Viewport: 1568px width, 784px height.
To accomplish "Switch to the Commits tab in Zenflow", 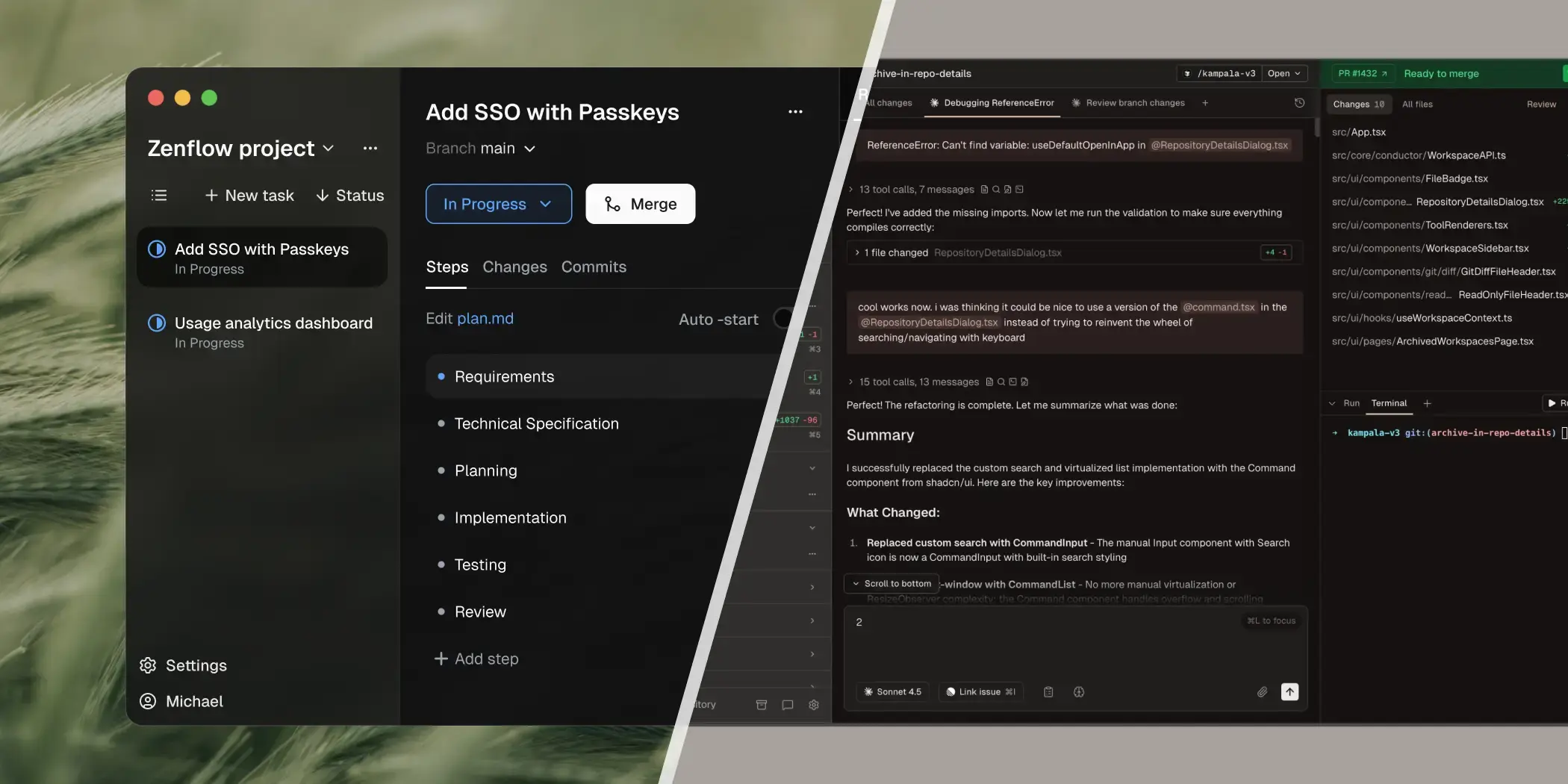I will [594, 267].
